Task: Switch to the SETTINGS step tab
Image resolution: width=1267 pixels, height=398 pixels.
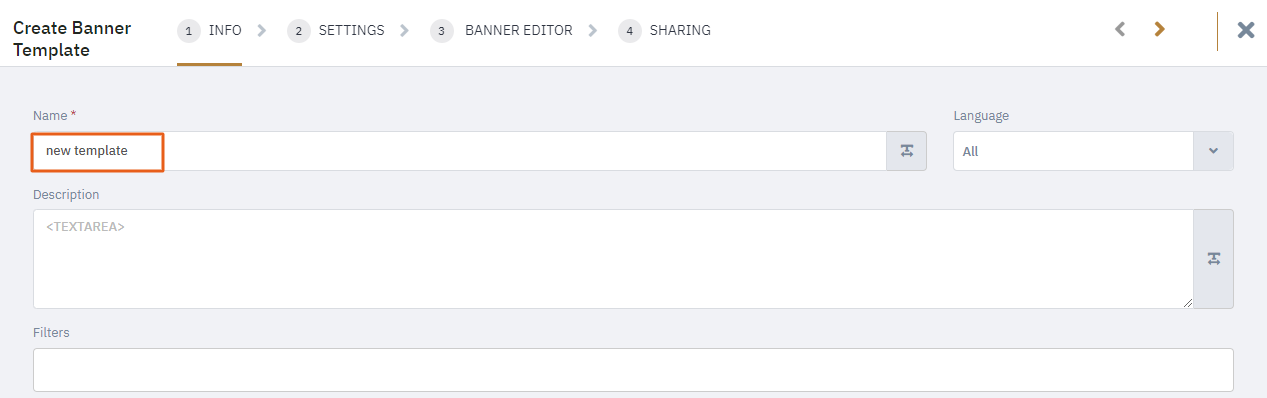Action: (x=336, y=31)
